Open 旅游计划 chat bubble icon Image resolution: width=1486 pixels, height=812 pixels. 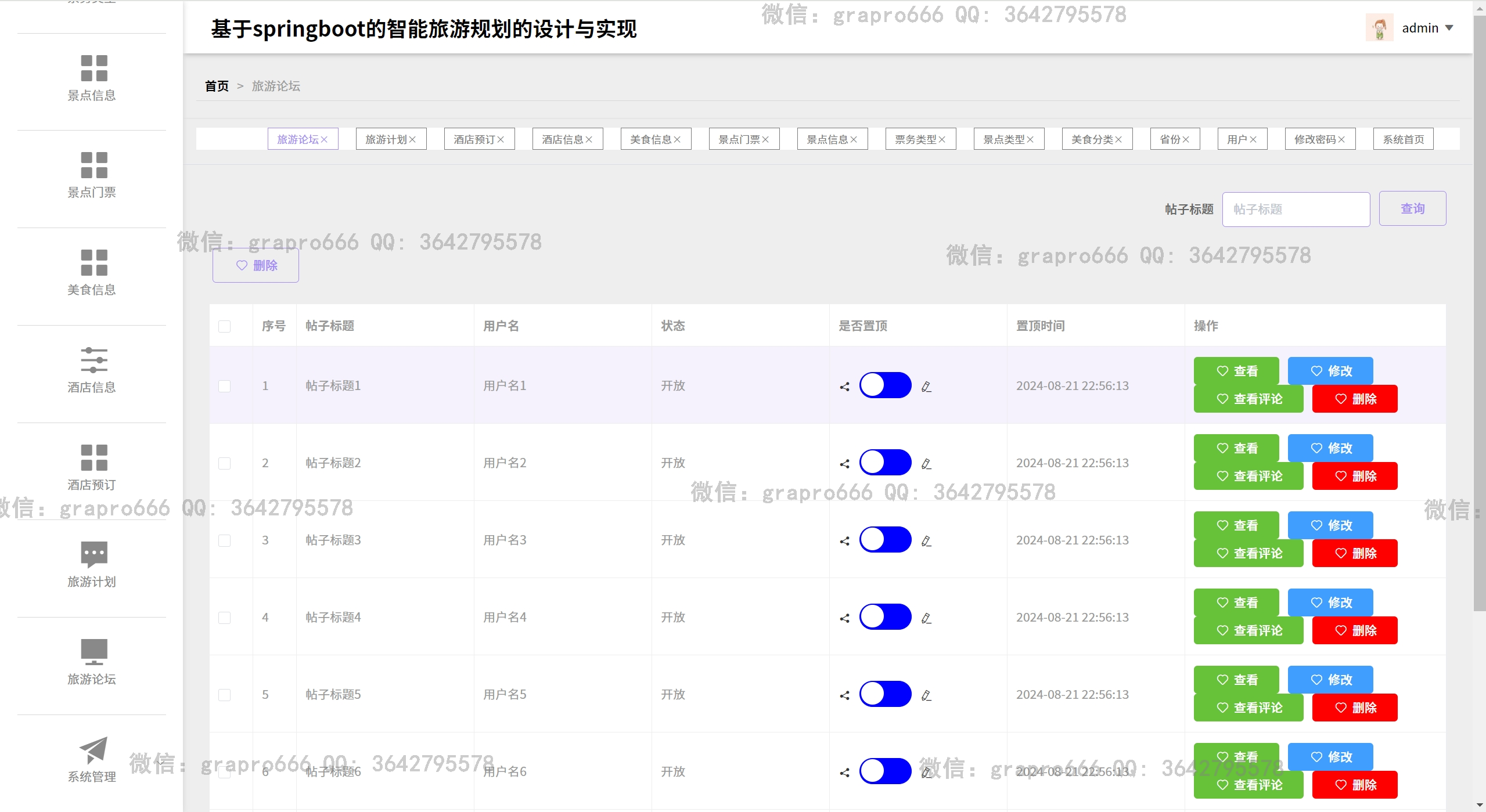(93, 554)
